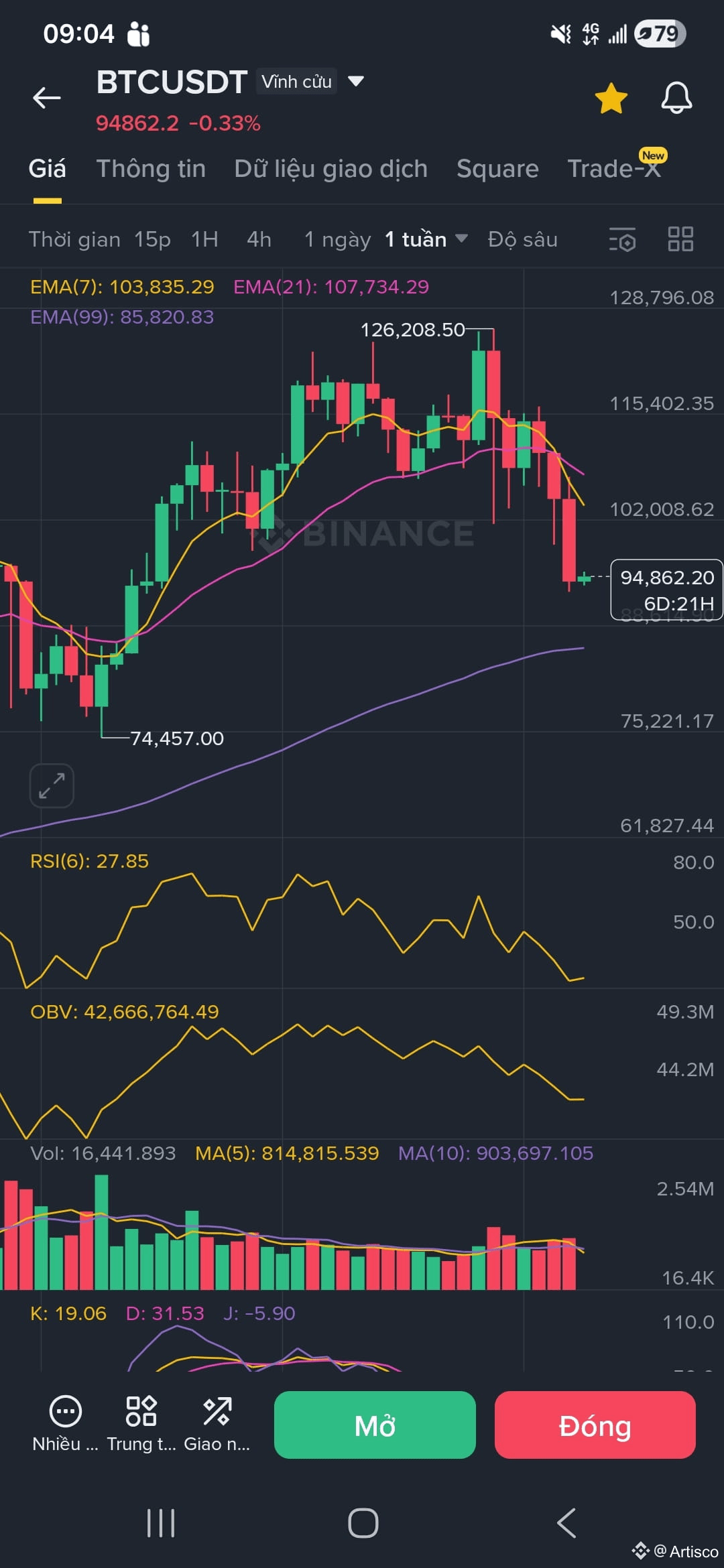Tap the 94,862.20 current price tag
Image resolution: width=724 pixels, height=1568 pixels.
666,590
